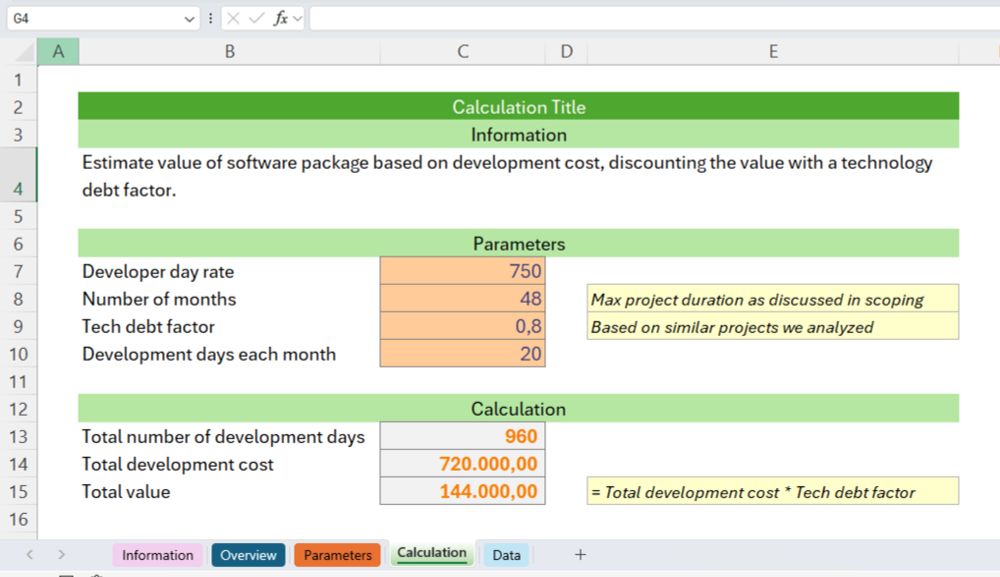Image resolution: width=1000 pixels, height=577 pixels.
Task: Click the 'Tech debt factor' label cell
Action: pyautogui.click(x=229, y=326)
